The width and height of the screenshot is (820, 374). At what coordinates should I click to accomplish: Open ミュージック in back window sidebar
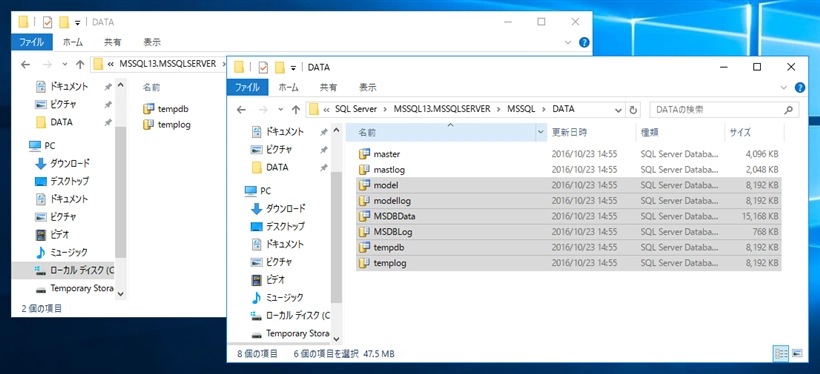point(61,253)
